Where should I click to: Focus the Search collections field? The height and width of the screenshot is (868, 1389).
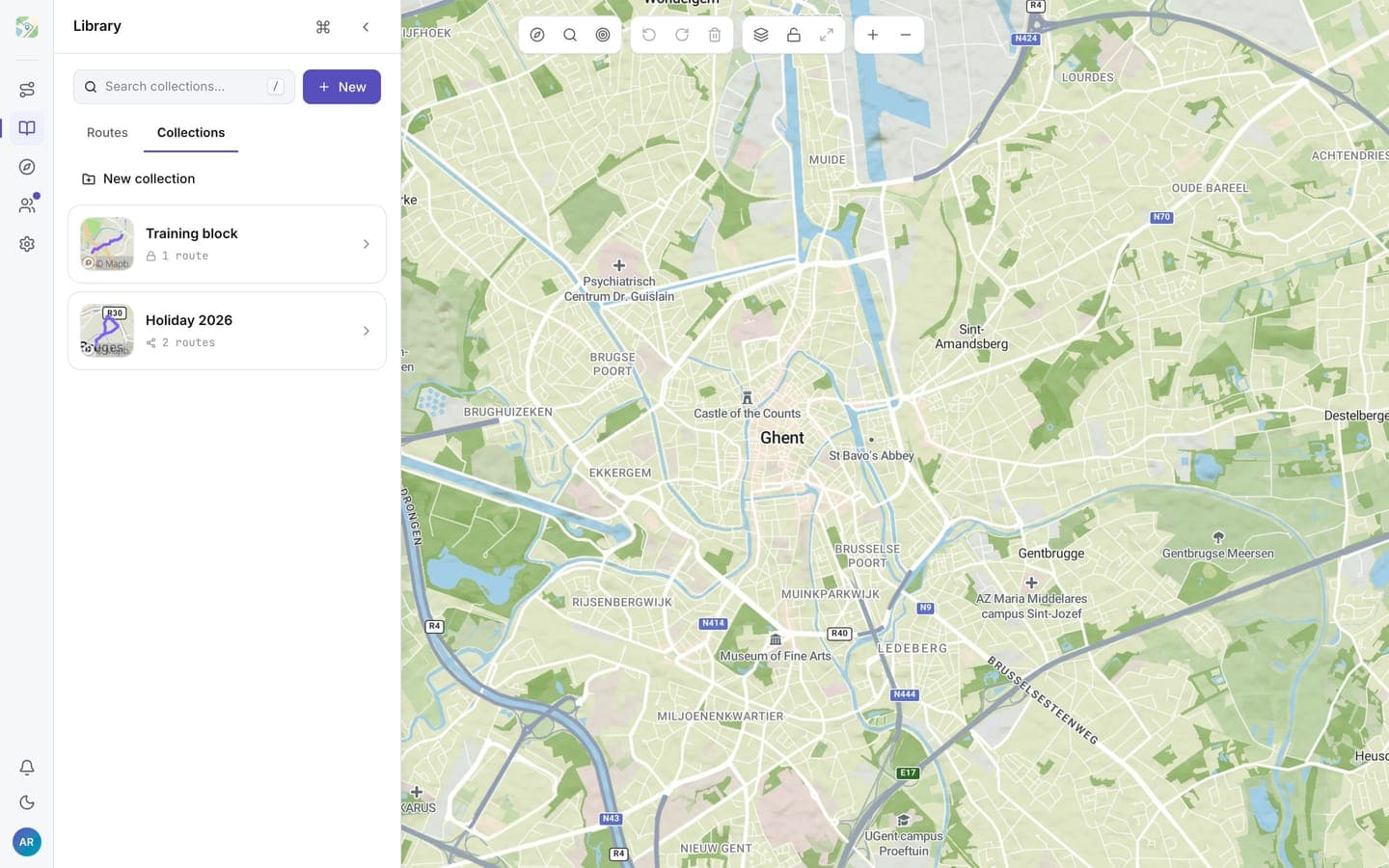pyautogui.click(x=184, y=87)
